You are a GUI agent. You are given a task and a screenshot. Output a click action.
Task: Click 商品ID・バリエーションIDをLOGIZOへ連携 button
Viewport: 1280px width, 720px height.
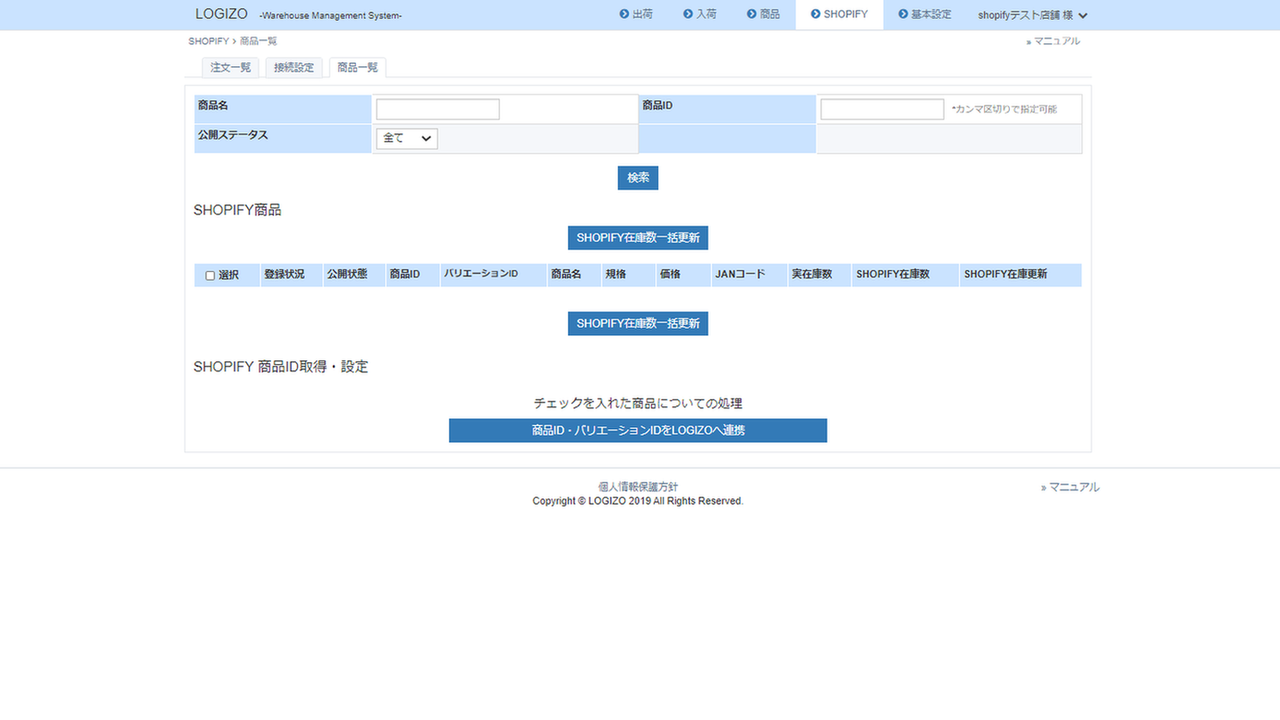click(638, 430)
